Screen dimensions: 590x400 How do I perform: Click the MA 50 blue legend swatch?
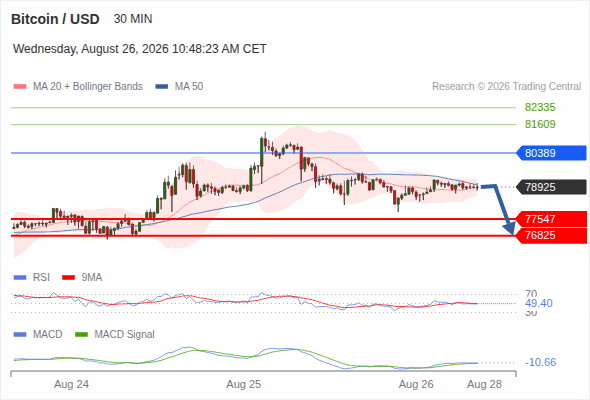click(x=162, y=87)
